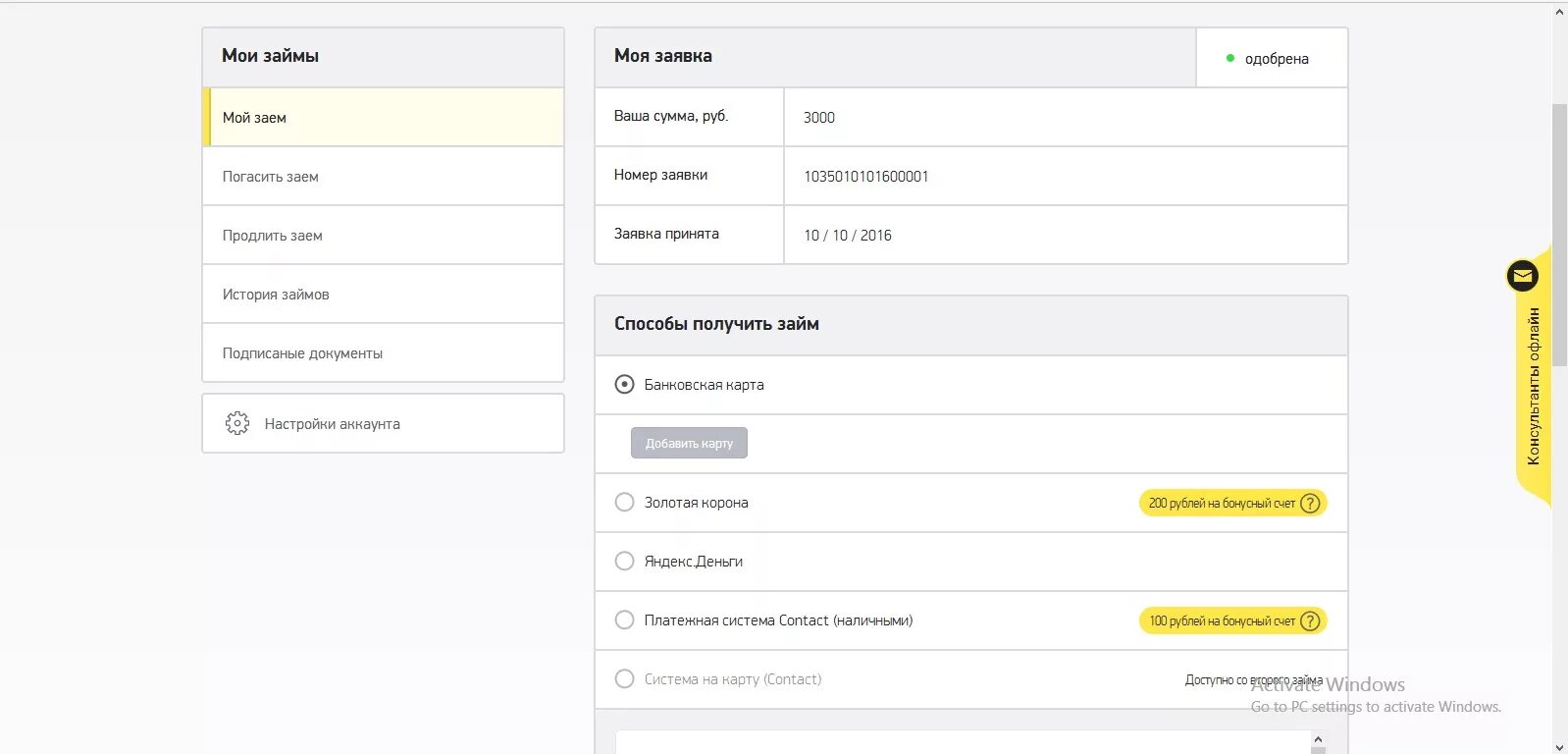
Task: Click the amount value 3000
Action: coord(819,118)
